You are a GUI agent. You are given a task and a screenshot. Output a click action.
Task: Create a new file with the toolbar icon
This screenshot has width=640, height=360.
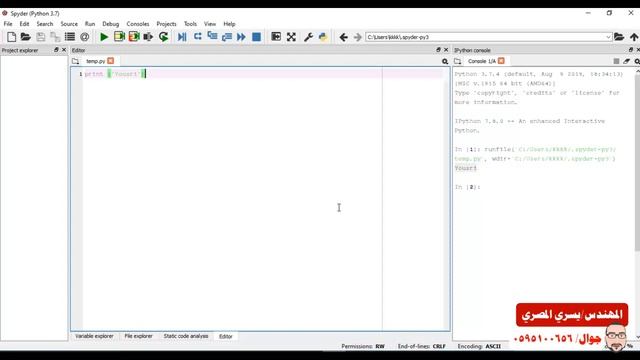tap(11, 37)
